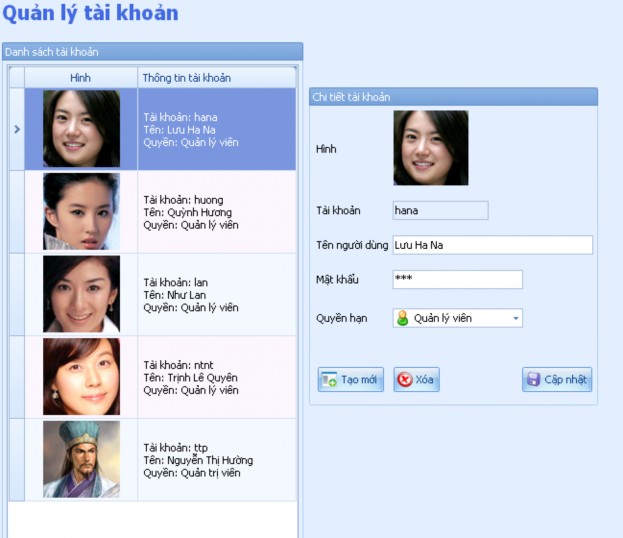Select the ttp account photo thumbnail
This screenshot has width=623, height=538.
[81, 459]
